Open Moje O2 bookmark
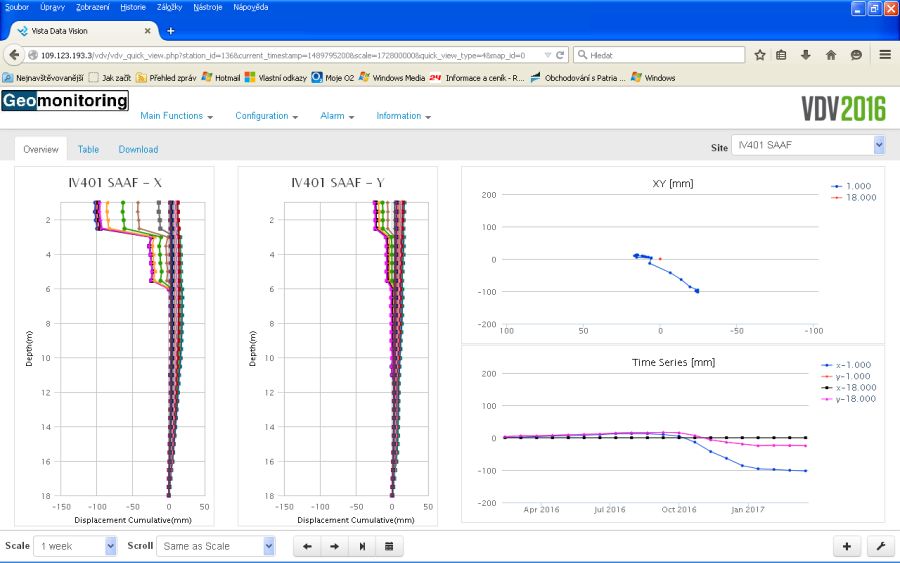Viewport: 900px width, 563px height. (333, 77)
